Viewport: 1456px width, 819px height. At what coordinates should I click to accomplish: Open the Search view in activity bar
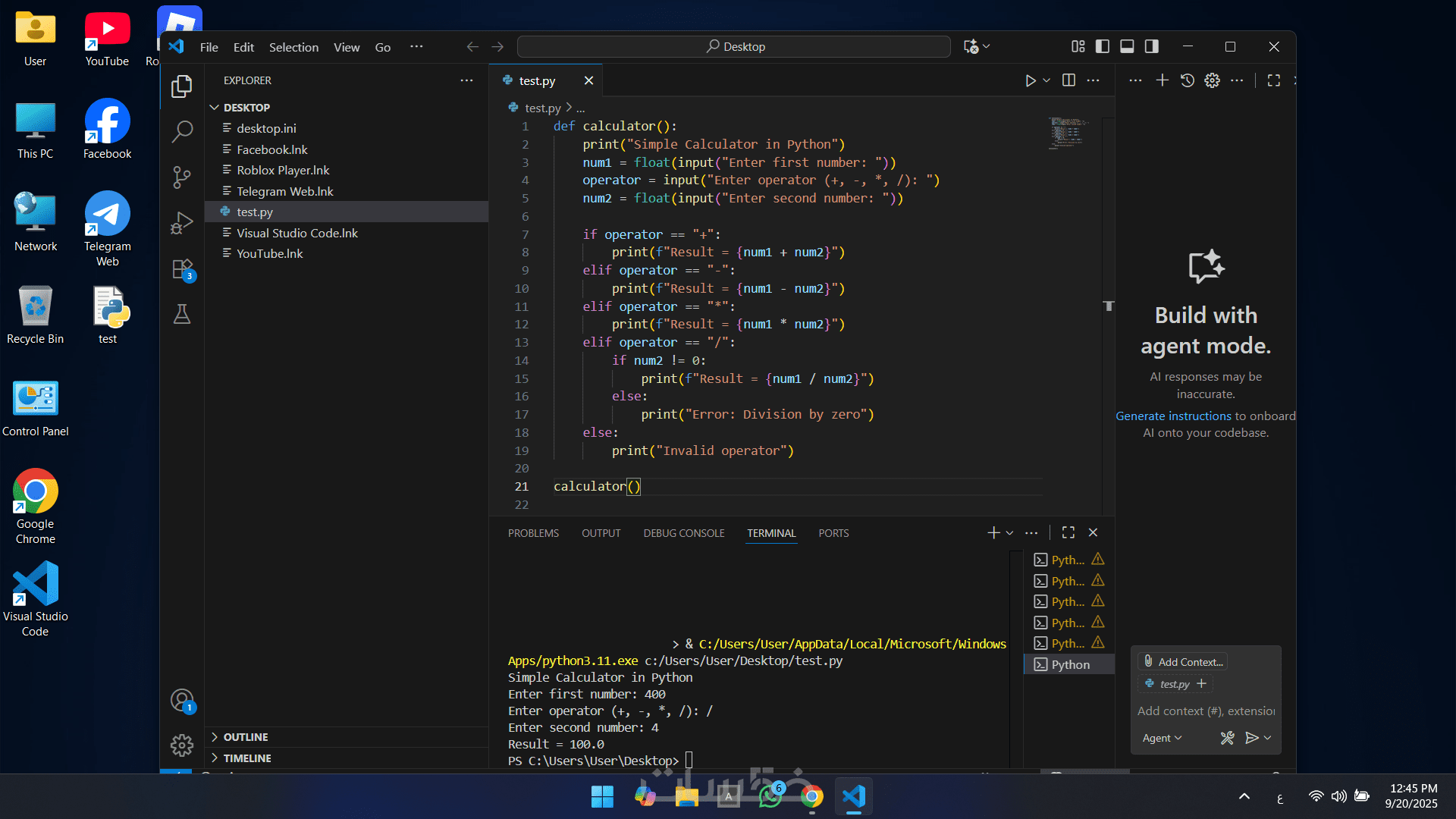pos(182,132)
